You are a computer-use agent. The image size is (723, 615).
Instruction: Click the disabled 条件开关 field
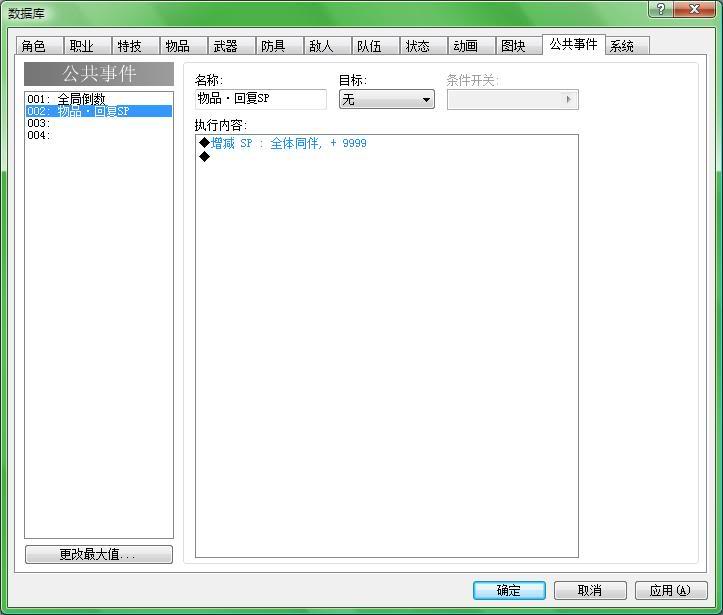pos(512,99)
